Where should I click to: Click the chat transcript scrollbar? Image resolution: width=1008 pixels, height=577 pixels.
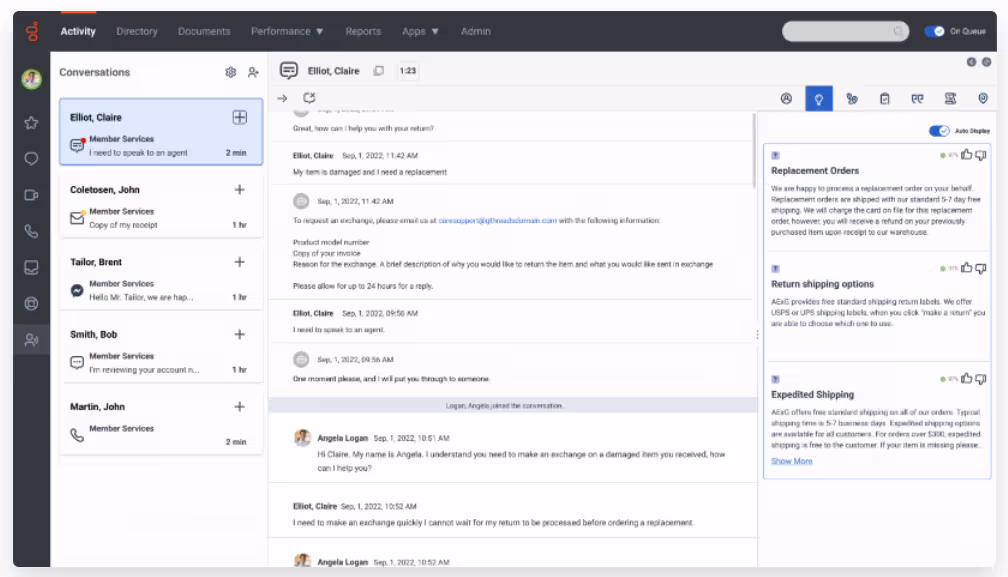click(x=754, y=150)
